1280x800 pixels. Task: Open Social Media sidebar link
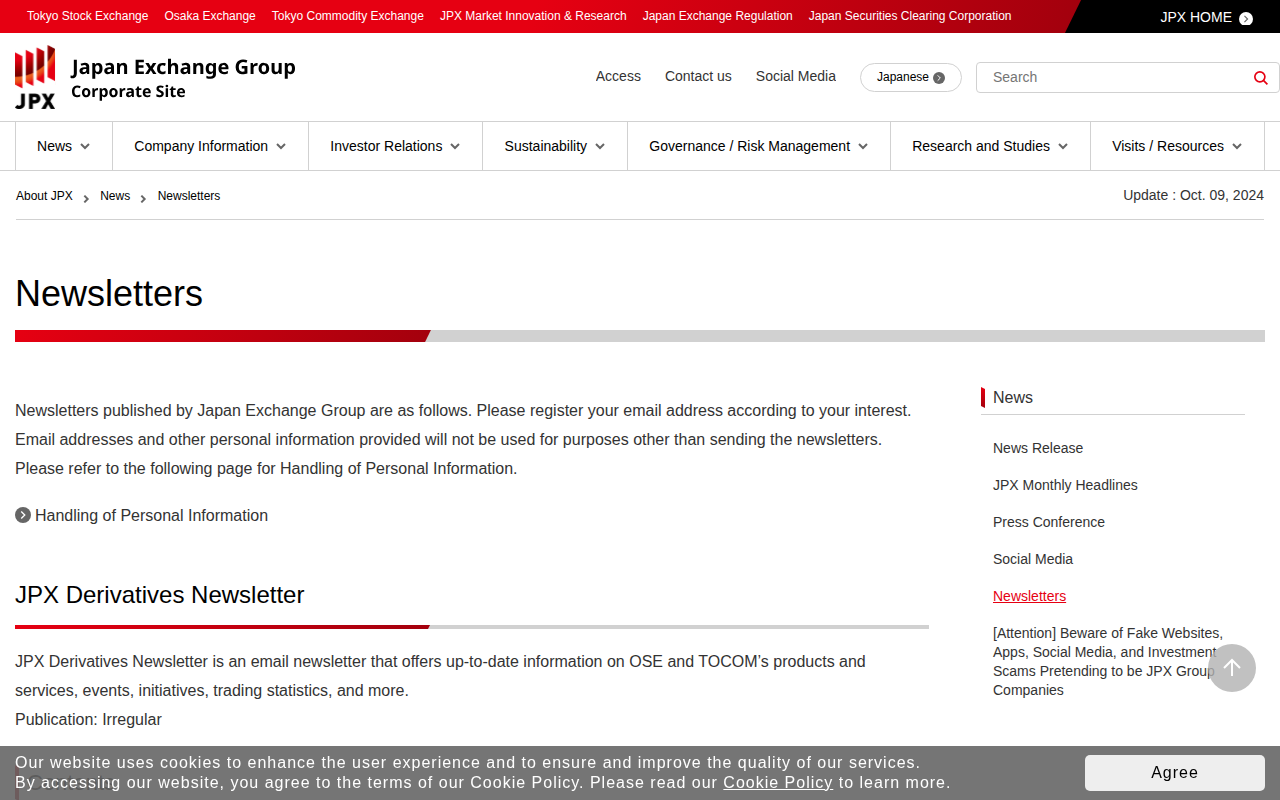[x=1033, y=559]
